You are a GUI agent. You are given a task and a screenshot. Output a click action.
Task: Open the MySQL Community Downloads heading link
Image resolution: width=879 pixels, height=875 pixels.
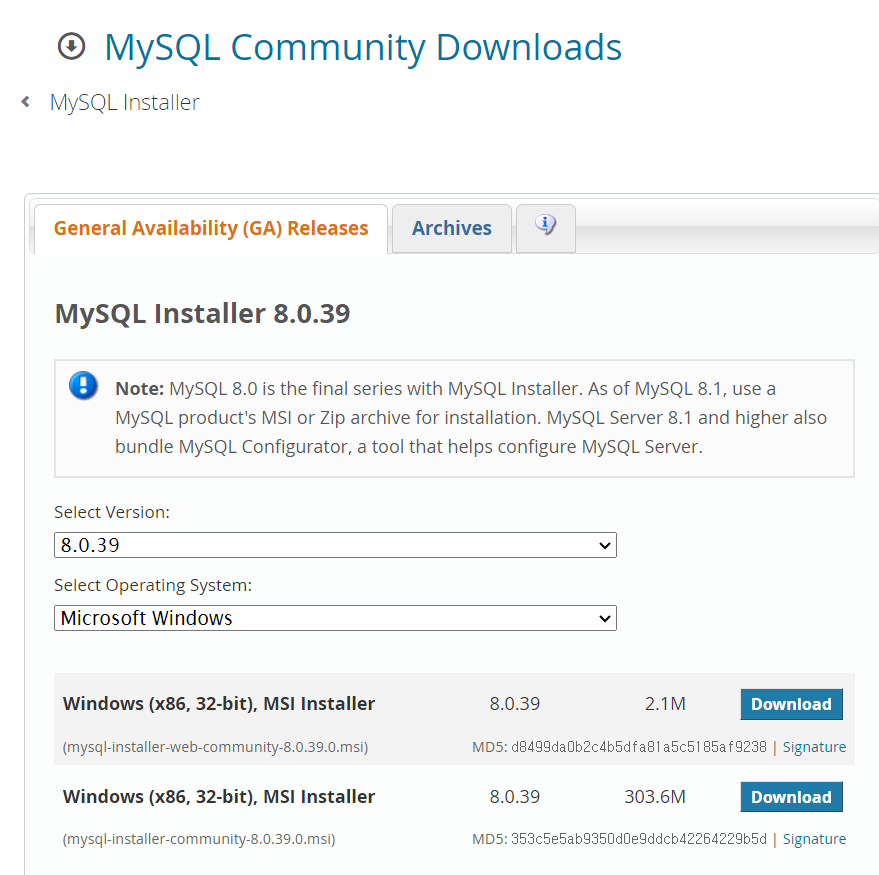tap(363, 48)
